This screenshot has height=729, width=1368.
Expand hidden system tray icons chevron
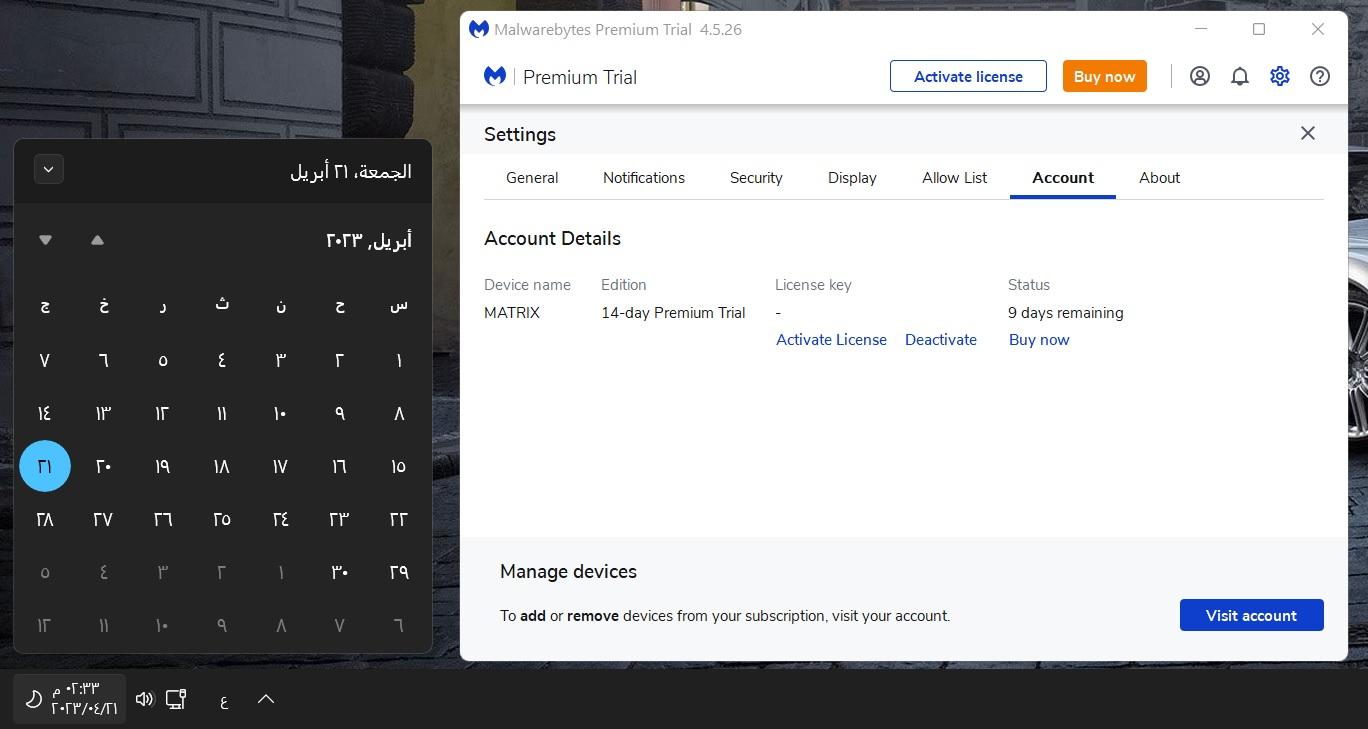(266, 699)
